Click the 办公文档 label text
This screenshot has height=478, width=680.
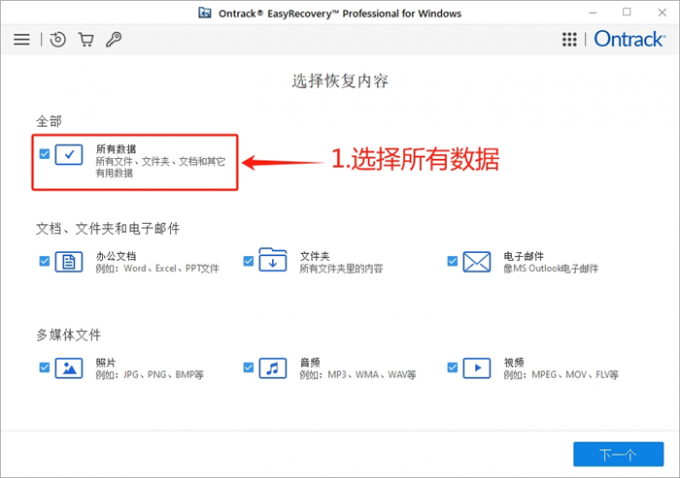click(116, 256)
